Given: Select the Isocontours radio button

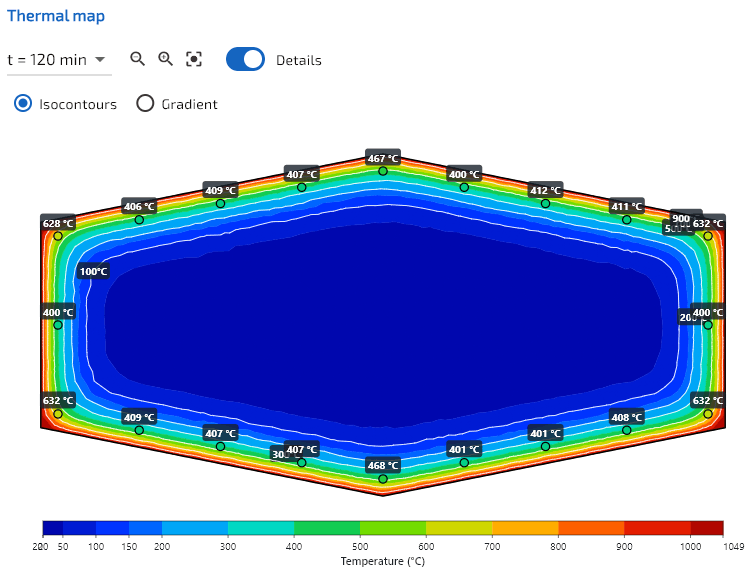Looking at the screenshot, I should point(23,103).
